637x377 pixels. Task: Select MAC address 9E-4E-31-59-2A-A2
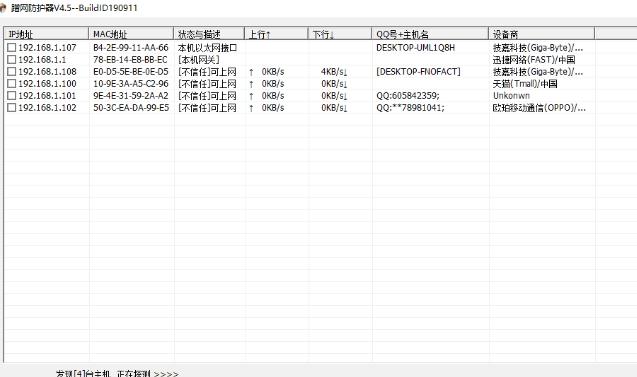130,95
